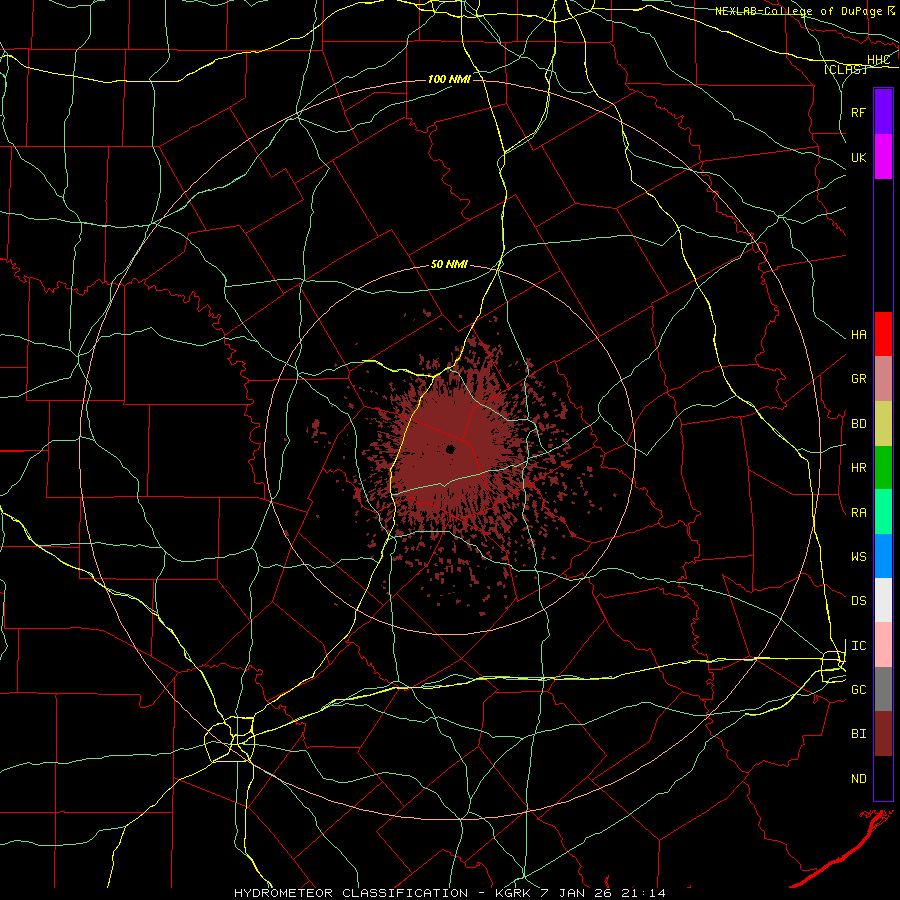Click the red HA legend swatch
The image size is (900, 900).
[883, 334]
